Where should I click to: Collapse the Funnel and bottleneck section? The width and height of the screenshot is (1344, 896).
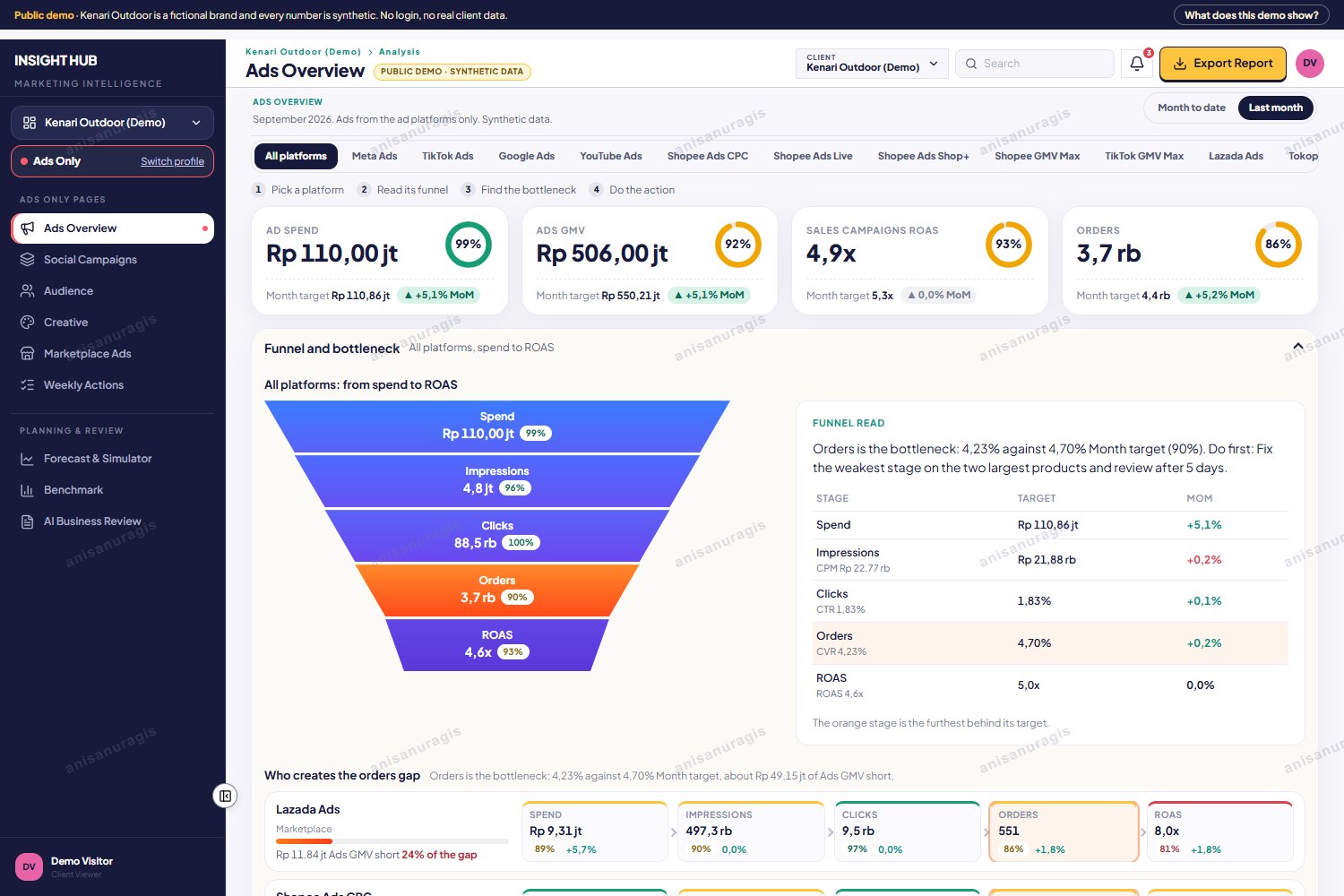(x=1297, y=347)
